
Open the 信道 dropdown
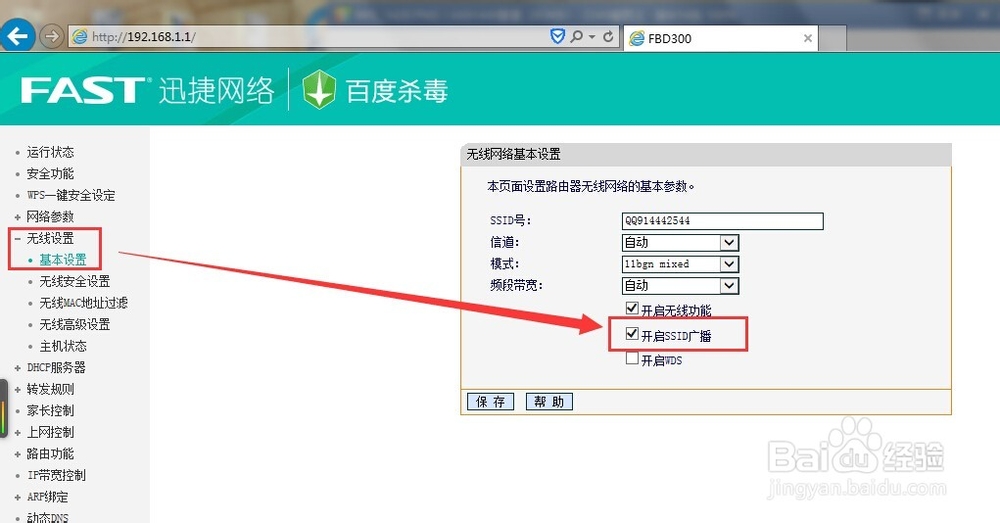click(680, 242)
